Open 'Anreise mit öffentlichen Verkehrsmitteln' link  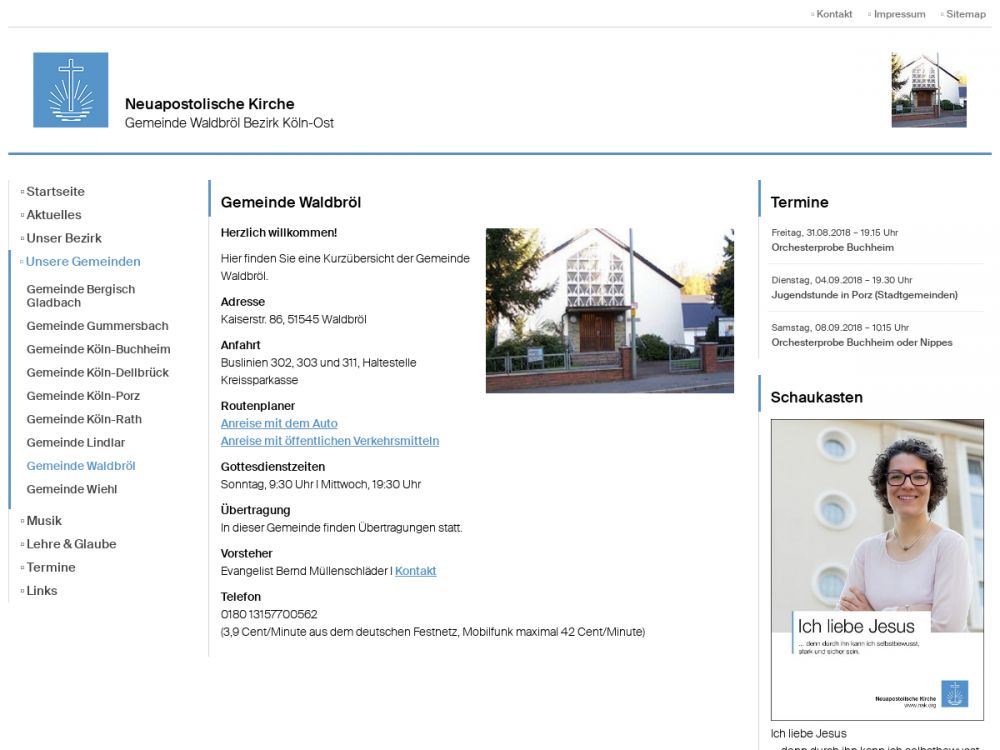(x=329, y=441)
